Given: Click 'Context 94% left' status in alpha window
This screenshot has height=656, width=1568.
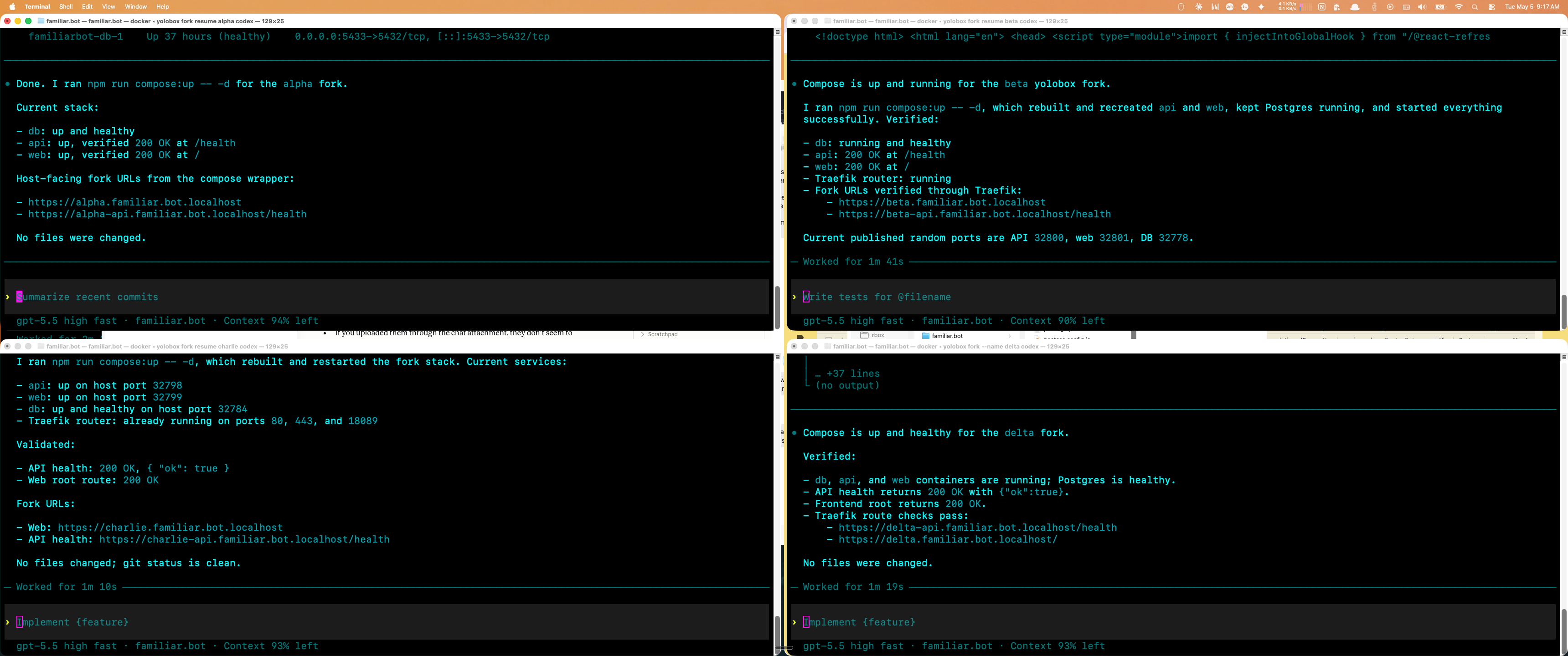Looking at the screenshot, I should 271,321.
